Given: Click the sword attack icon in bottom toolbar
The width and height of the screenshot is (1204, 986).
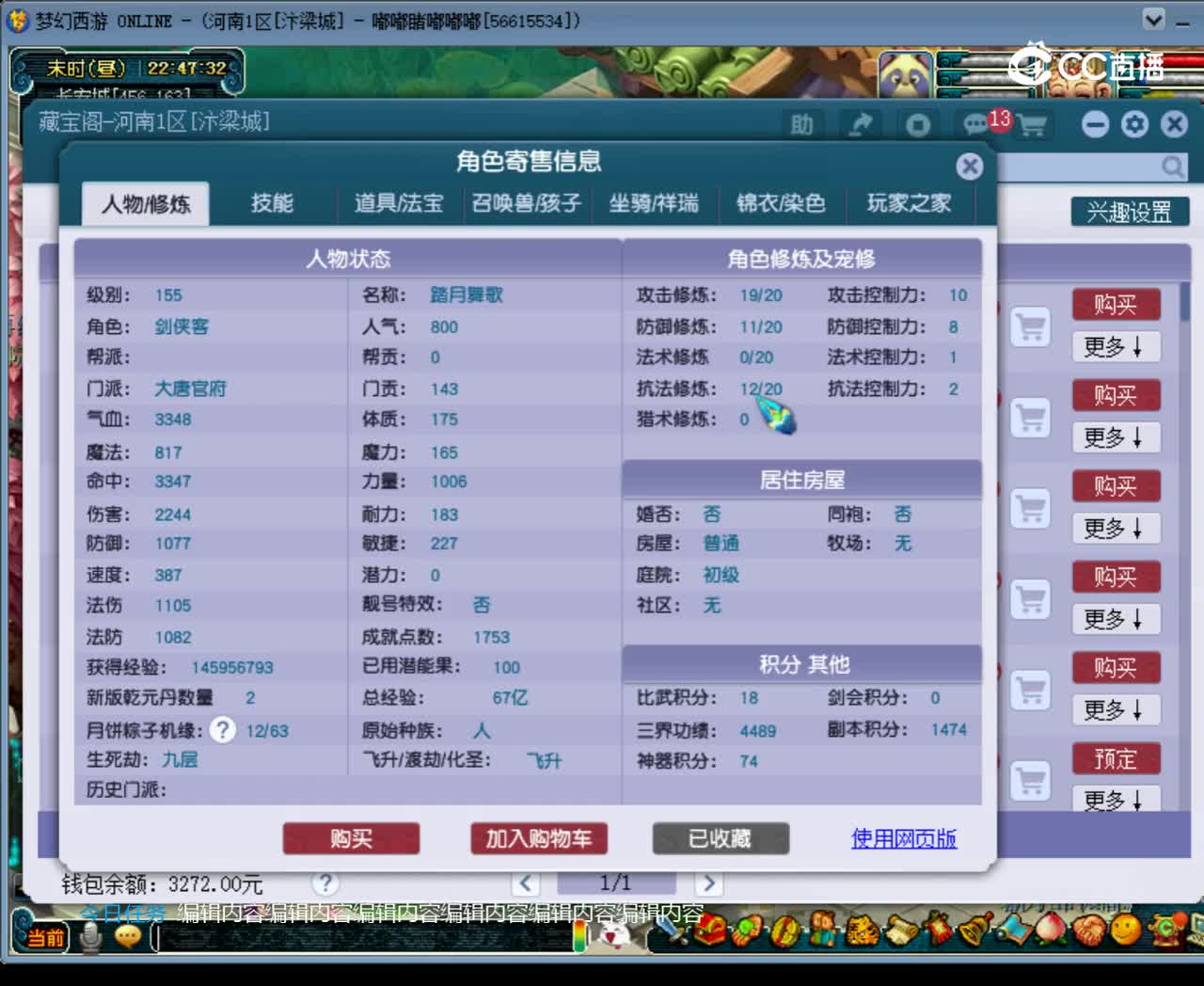Looking at the screenshot, I should [673, 931].
